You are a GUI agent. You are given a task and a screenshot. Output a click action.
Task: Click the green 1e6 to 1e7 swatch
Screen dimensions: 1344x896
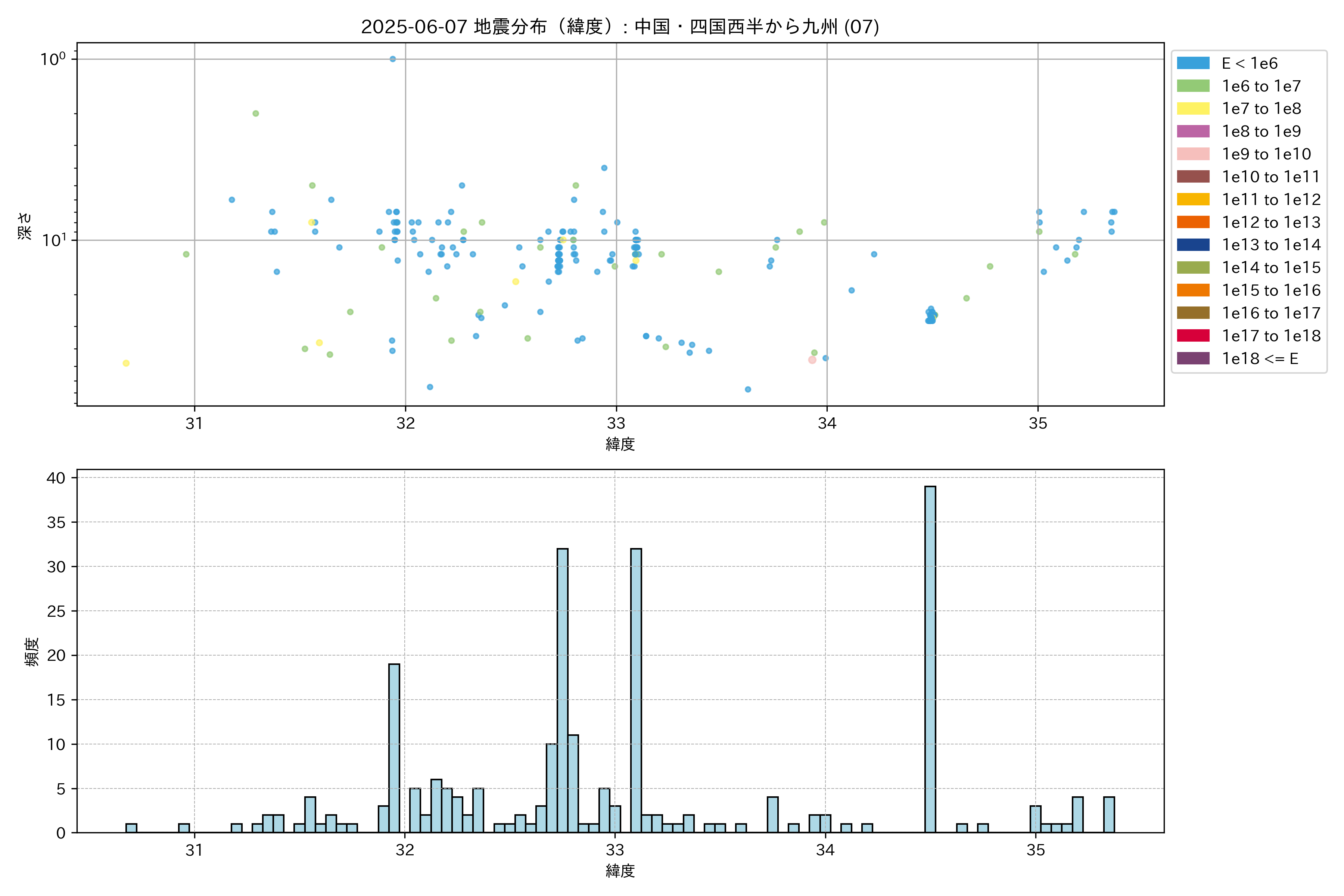point(1192,86)
